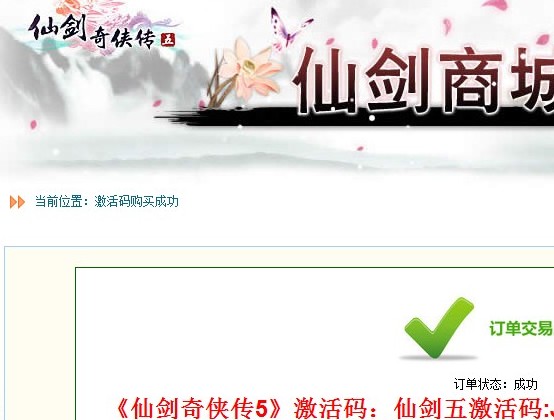
Task: Click the black ink brush stroke
Action: (x=353, y=117)
